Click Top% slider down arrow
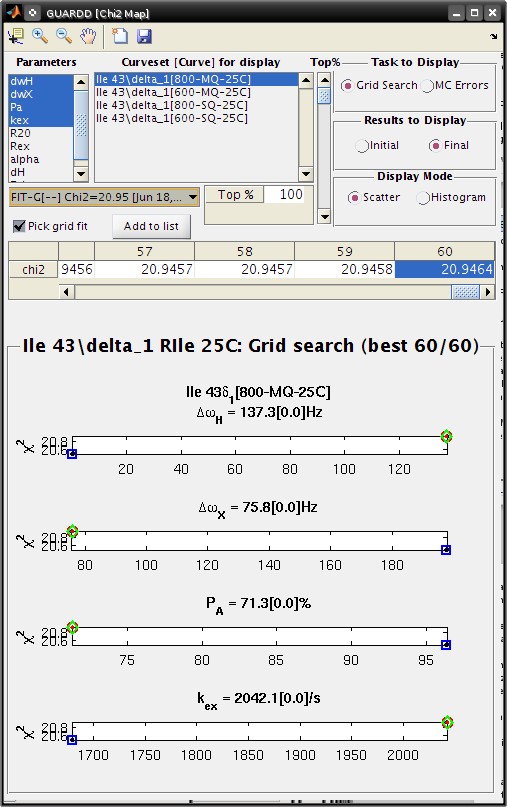The image size is (507, 807). pyautogui.click(x=324, y=217)
